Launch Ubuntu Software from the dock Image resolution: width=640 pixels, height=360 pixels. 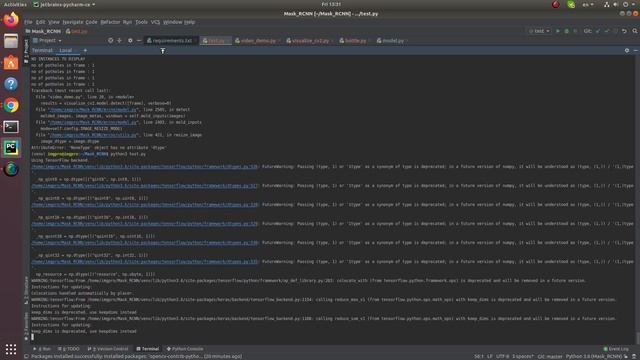pos(11,62)
